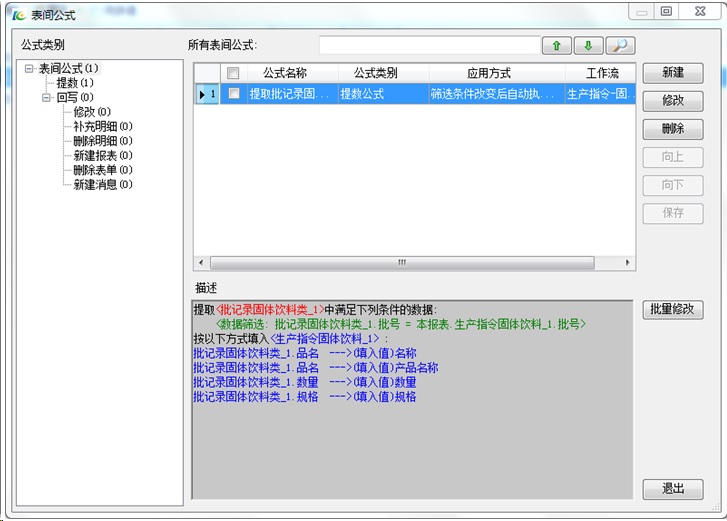Select the 补充明细 (0) tree item

(x=102, y=127)
